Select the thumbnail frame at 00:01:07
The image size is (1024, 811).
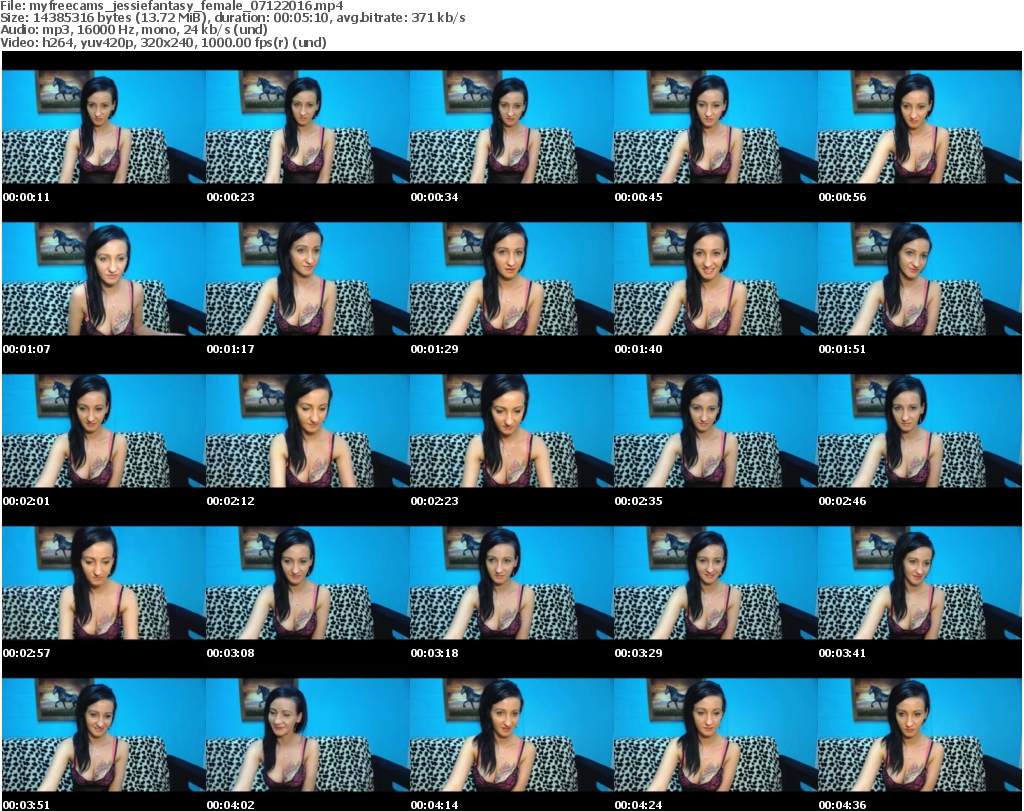[x=104, y=279]
